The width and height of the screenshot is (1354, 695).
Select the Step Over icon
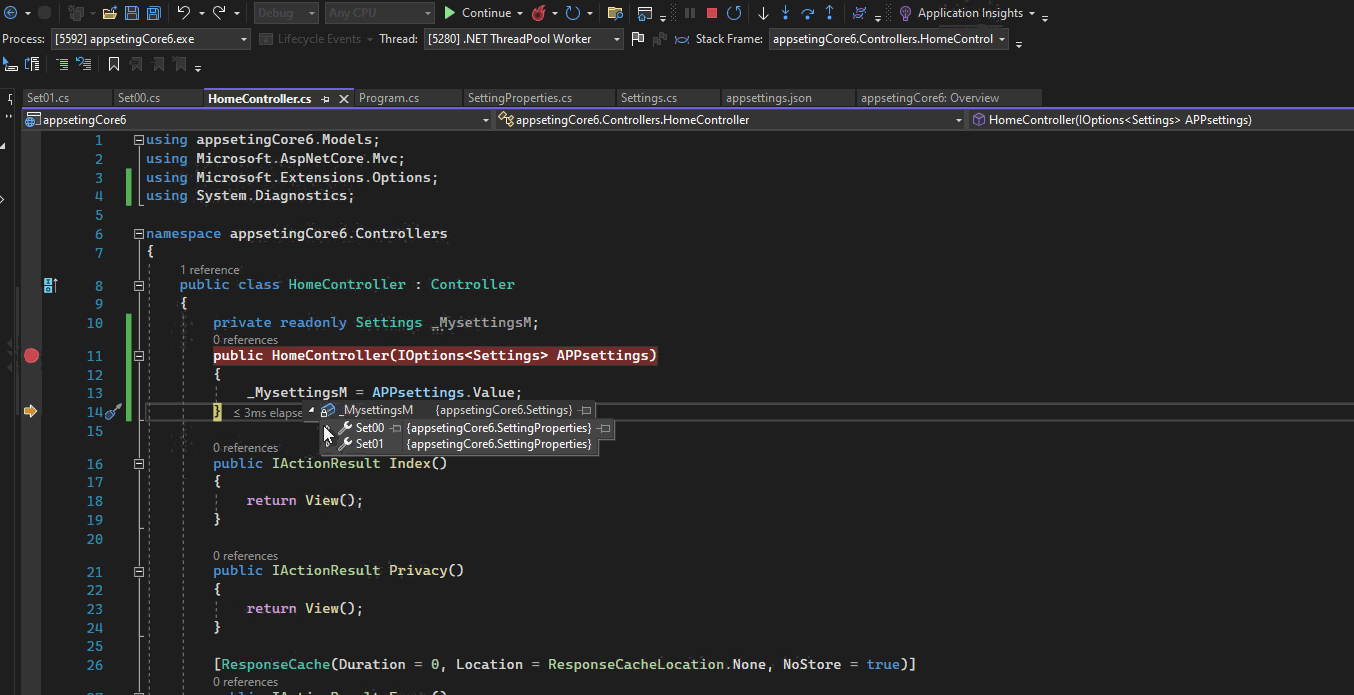pyautogui.click(x=808, y=13)
